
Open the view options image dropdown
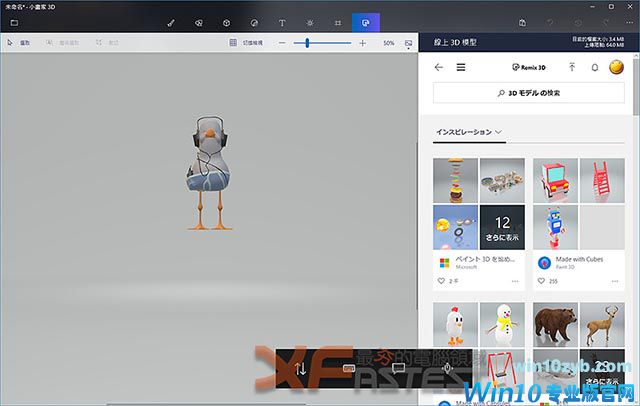coord(408,44)
